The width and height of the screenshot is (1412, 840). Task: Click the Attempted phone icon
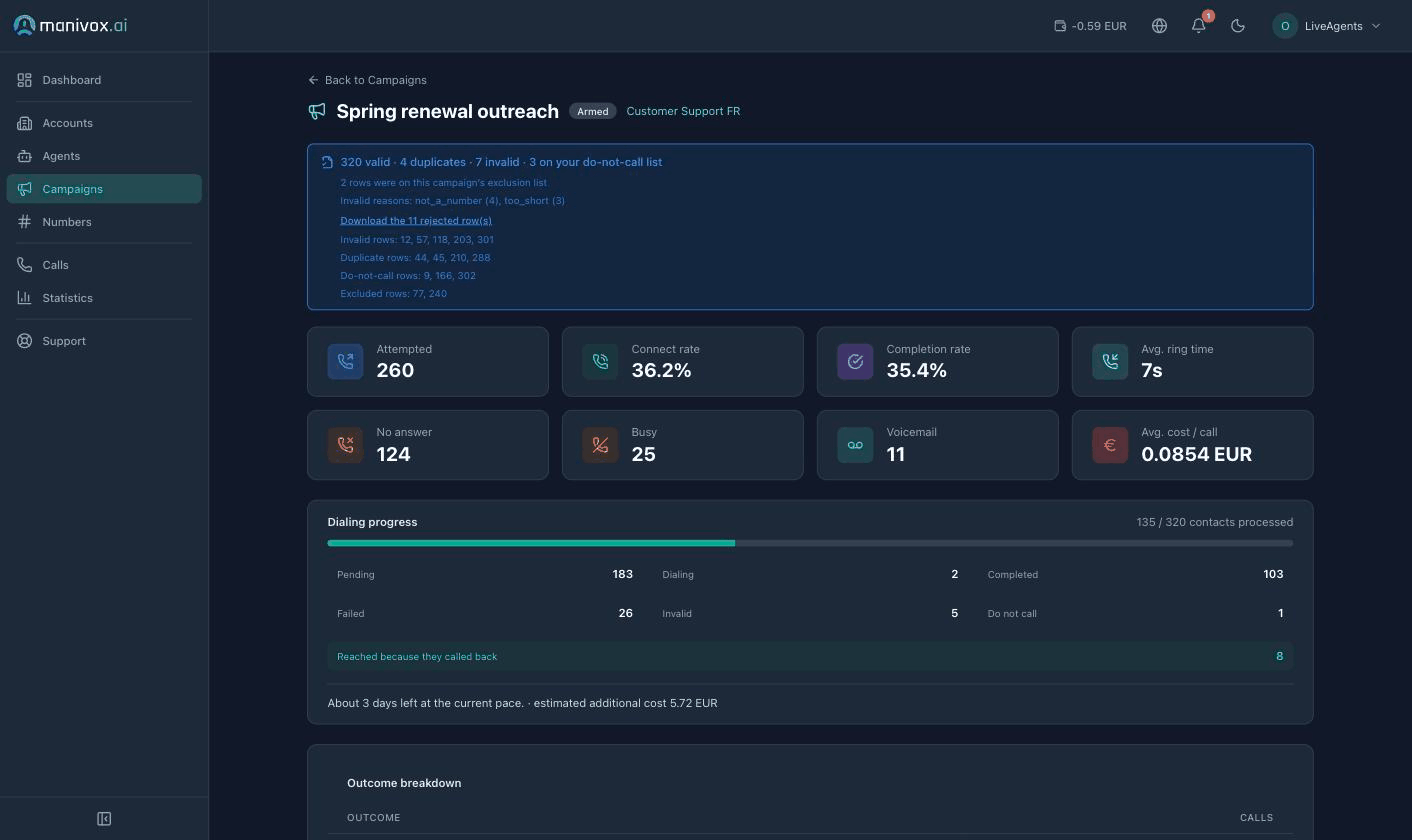[x=345, y=361]
